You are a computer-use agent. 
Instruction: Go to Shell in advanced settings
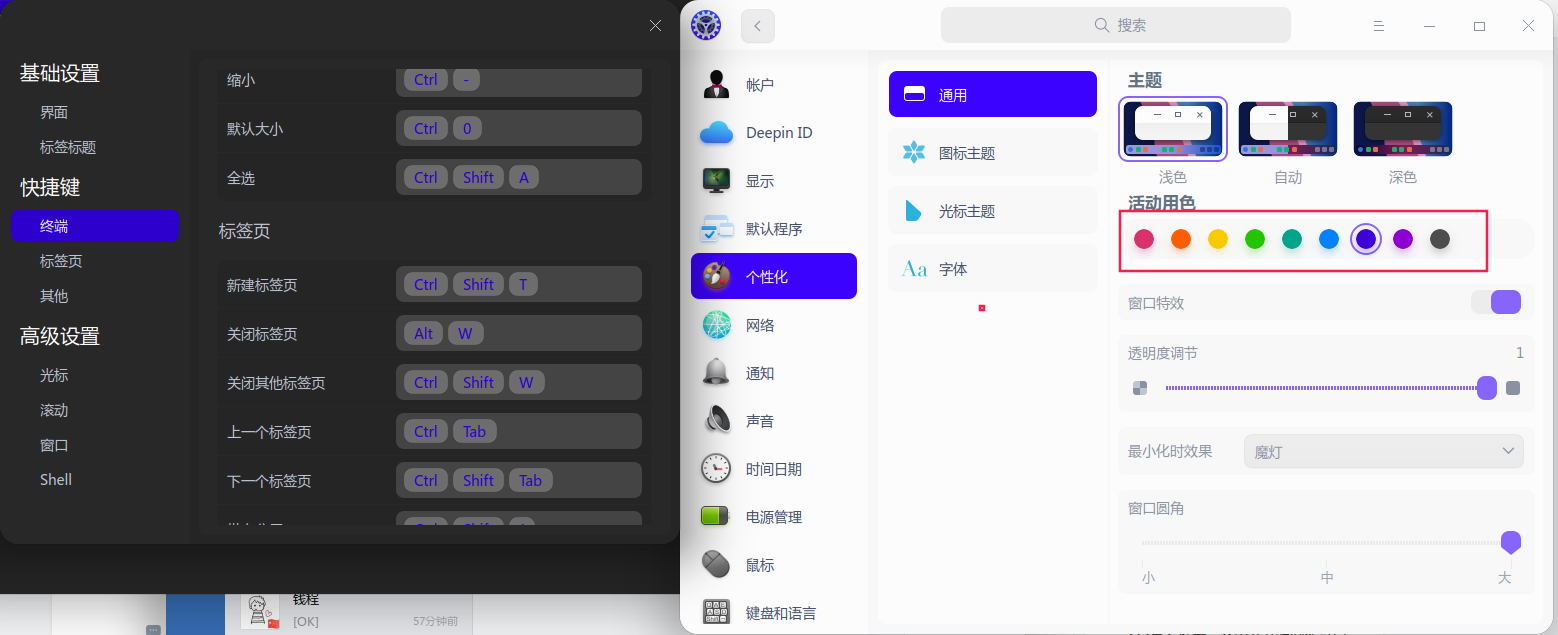point(56,480)
